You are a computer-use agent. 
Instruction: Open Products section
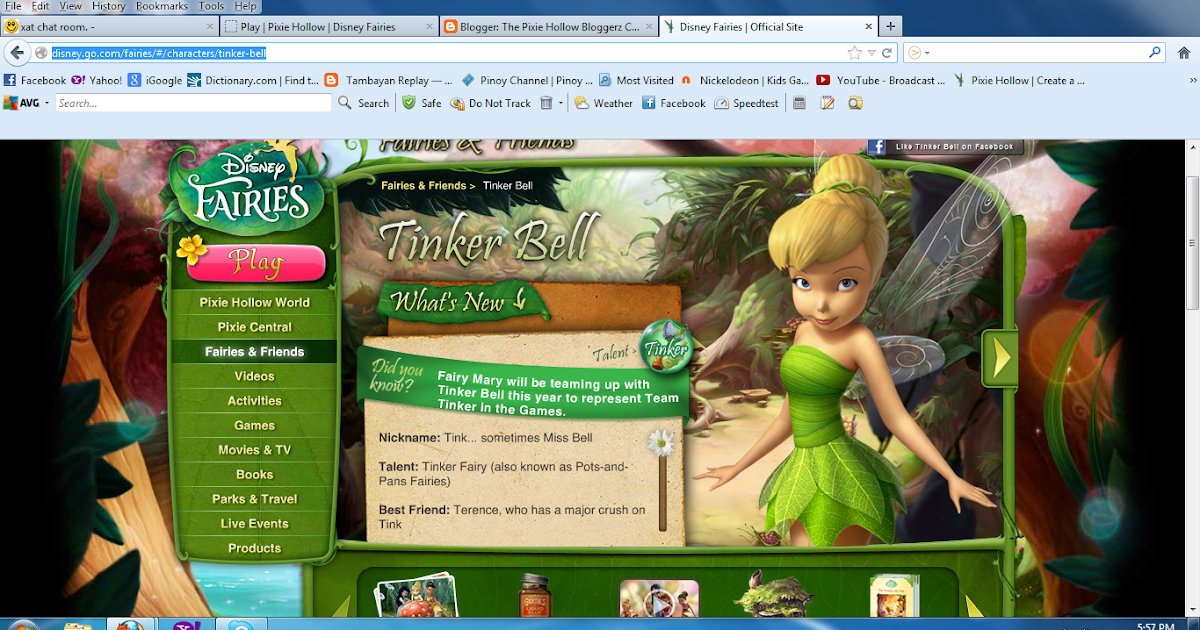point(254,548)
